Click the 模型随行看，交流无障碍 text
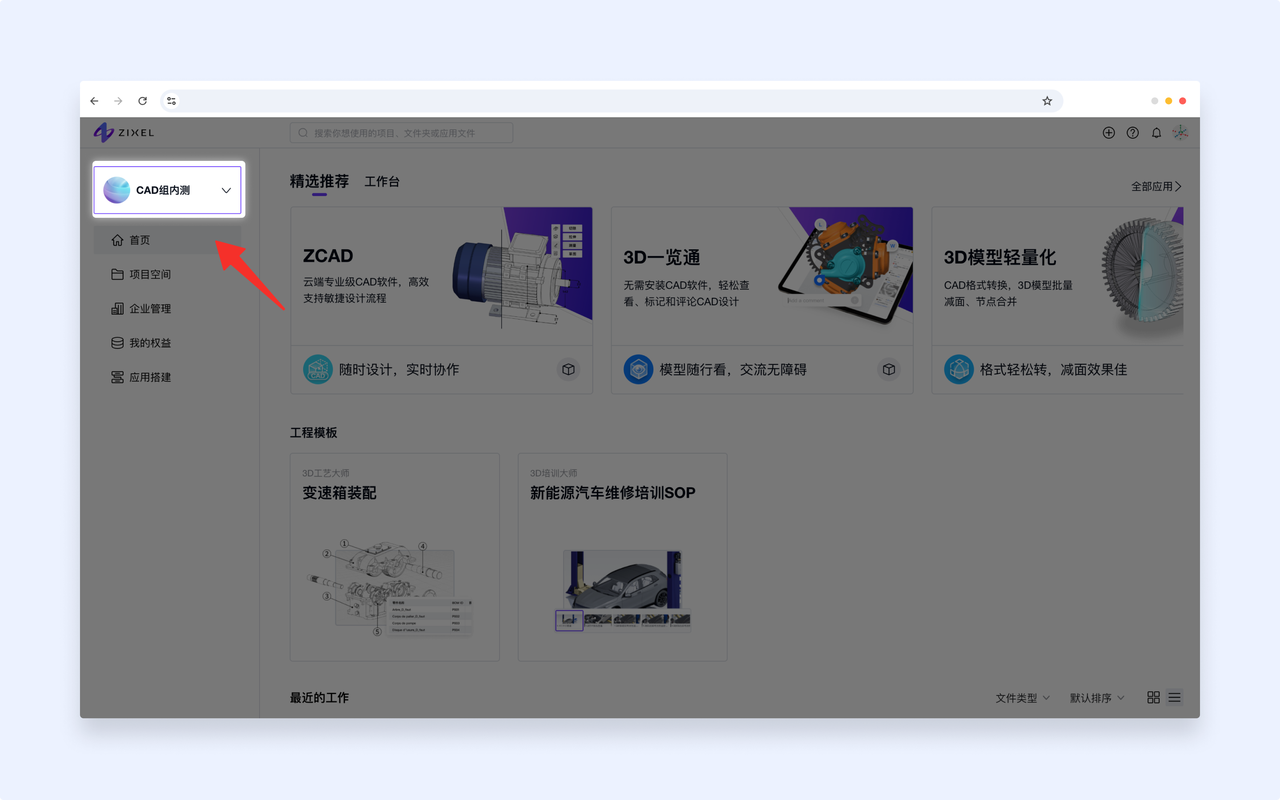The image size is (1280, 800). coord(733,370)
